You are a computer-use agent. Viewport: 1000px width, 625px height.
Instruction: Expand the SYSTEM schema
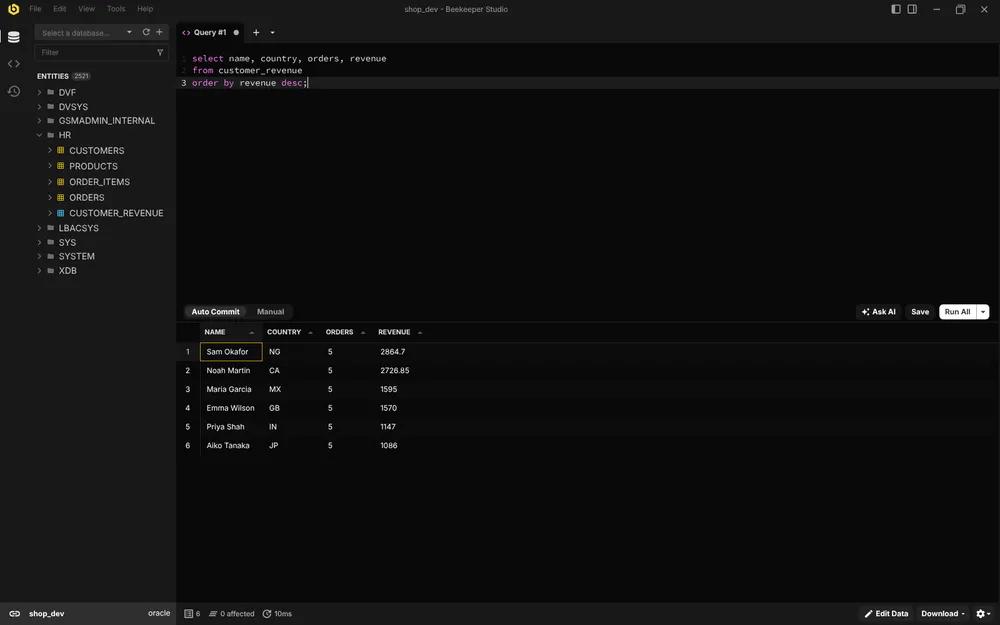40,256
